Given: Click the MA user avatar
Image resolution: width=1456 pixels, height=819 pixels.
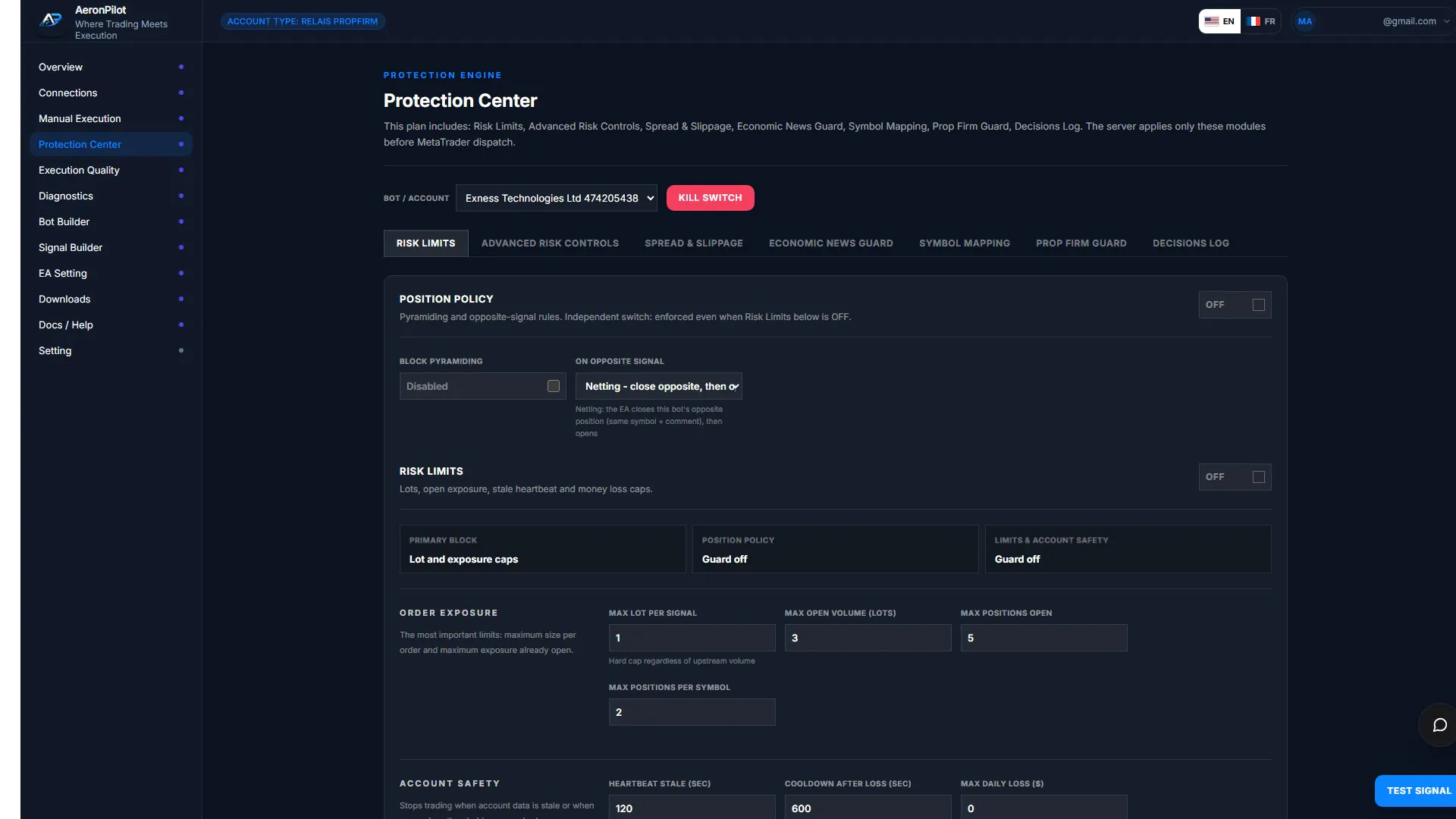Looking at the screenshot, I should pyautogui.click(x=1304, y=21).
